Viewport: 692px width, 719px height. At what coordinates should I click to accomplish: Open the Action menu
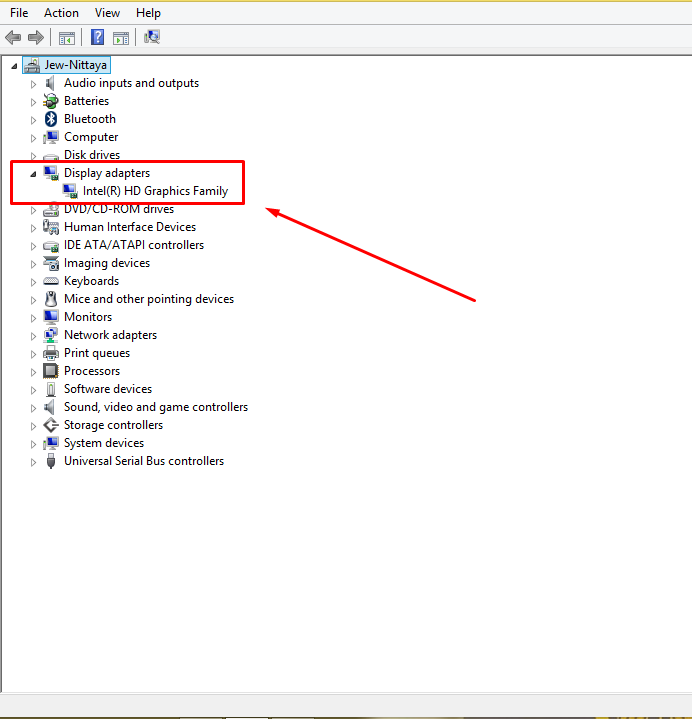61,13
